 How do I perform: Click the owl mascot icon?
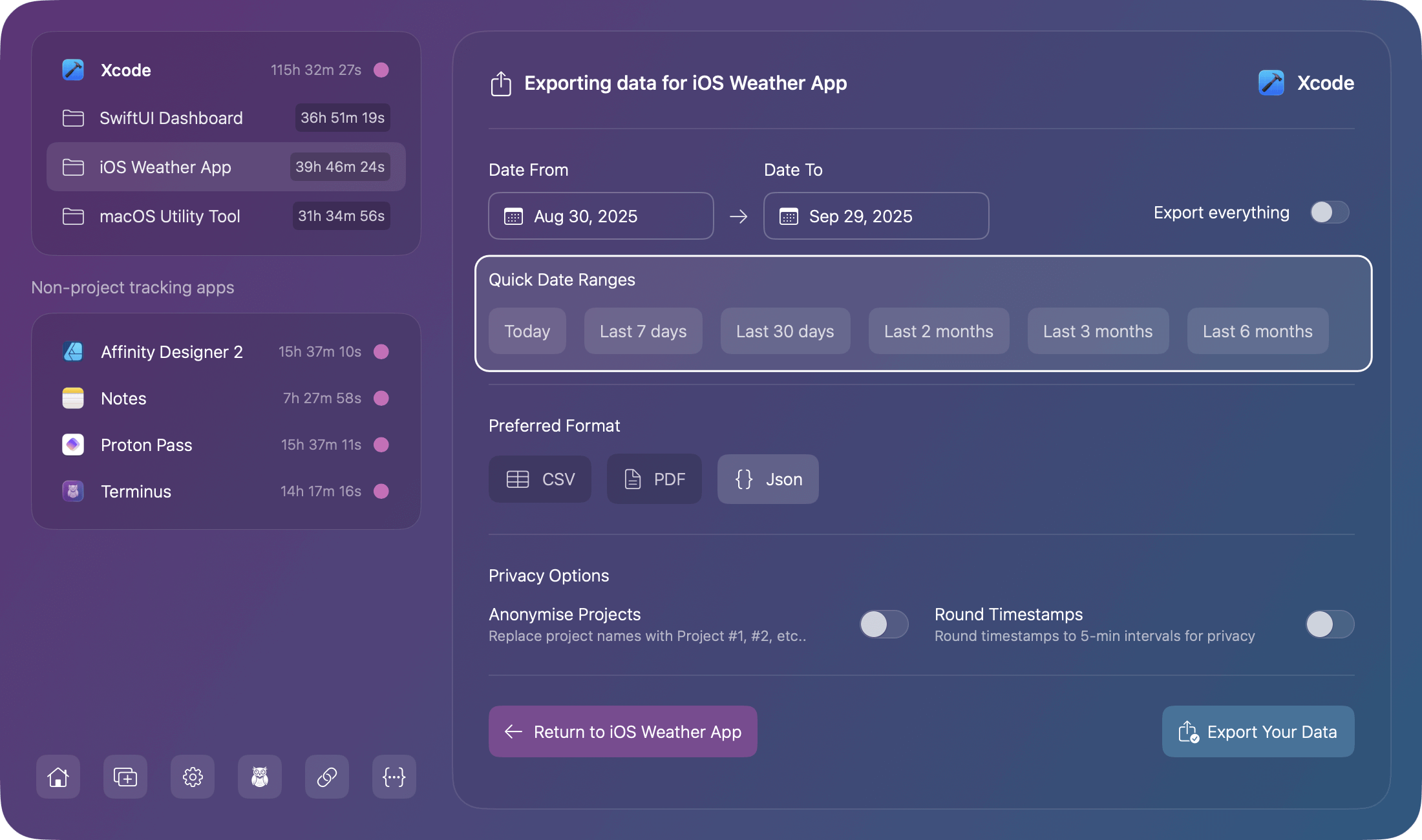(259, 777)
